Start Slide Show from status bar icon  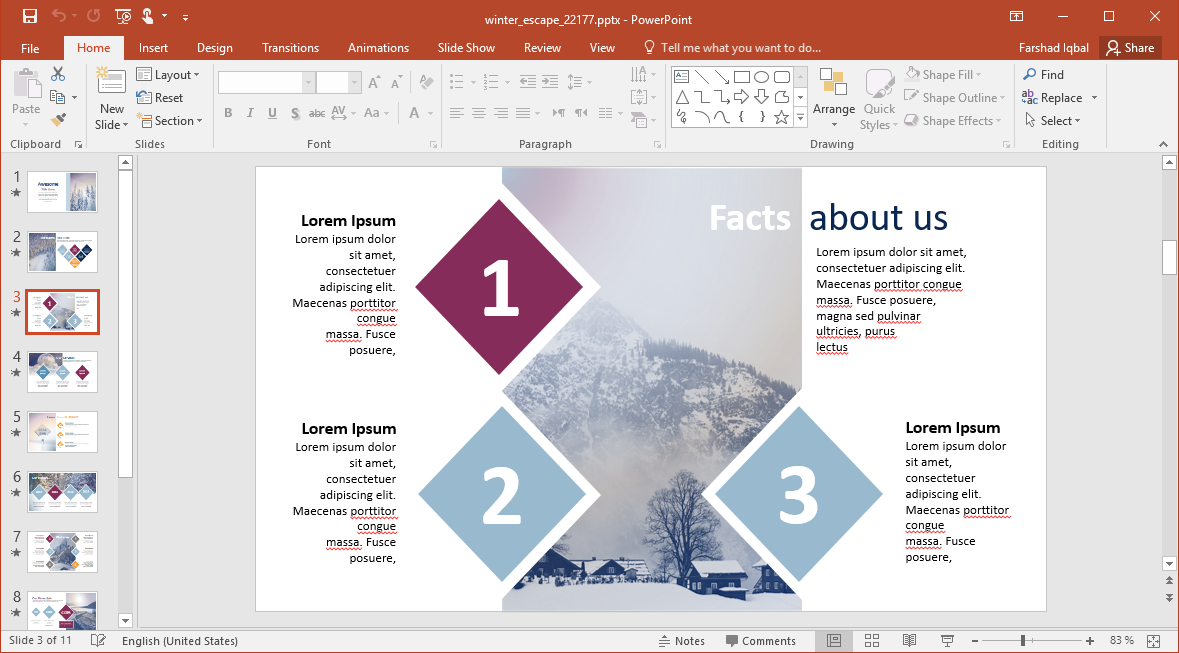point(946,640)
